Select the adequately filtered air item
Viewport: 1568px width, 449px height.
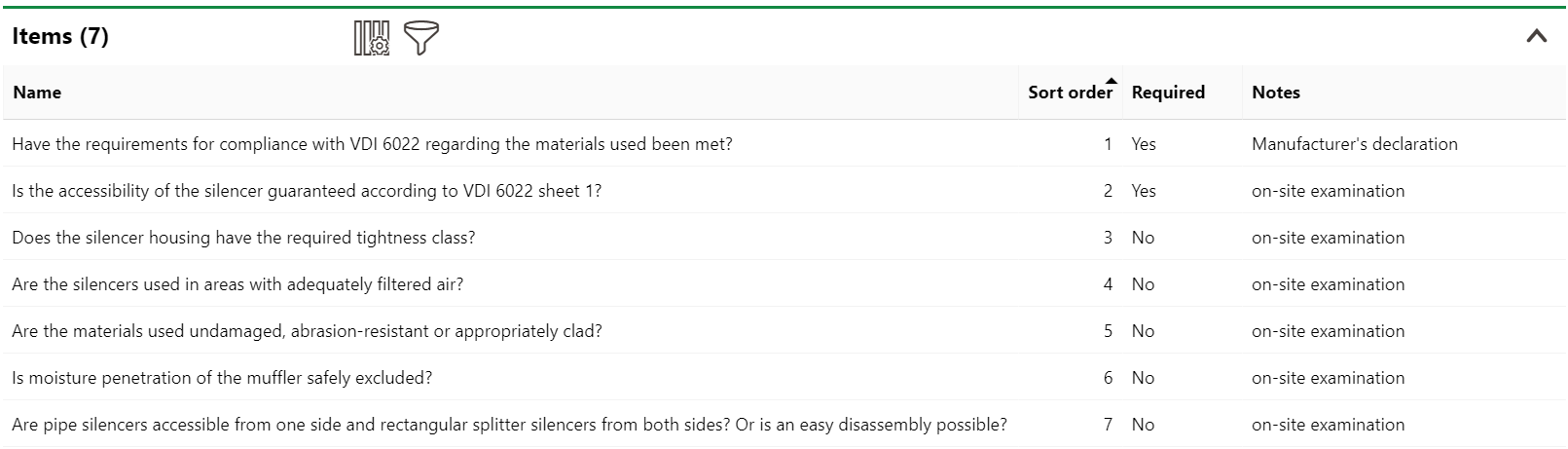click(237, 284)
